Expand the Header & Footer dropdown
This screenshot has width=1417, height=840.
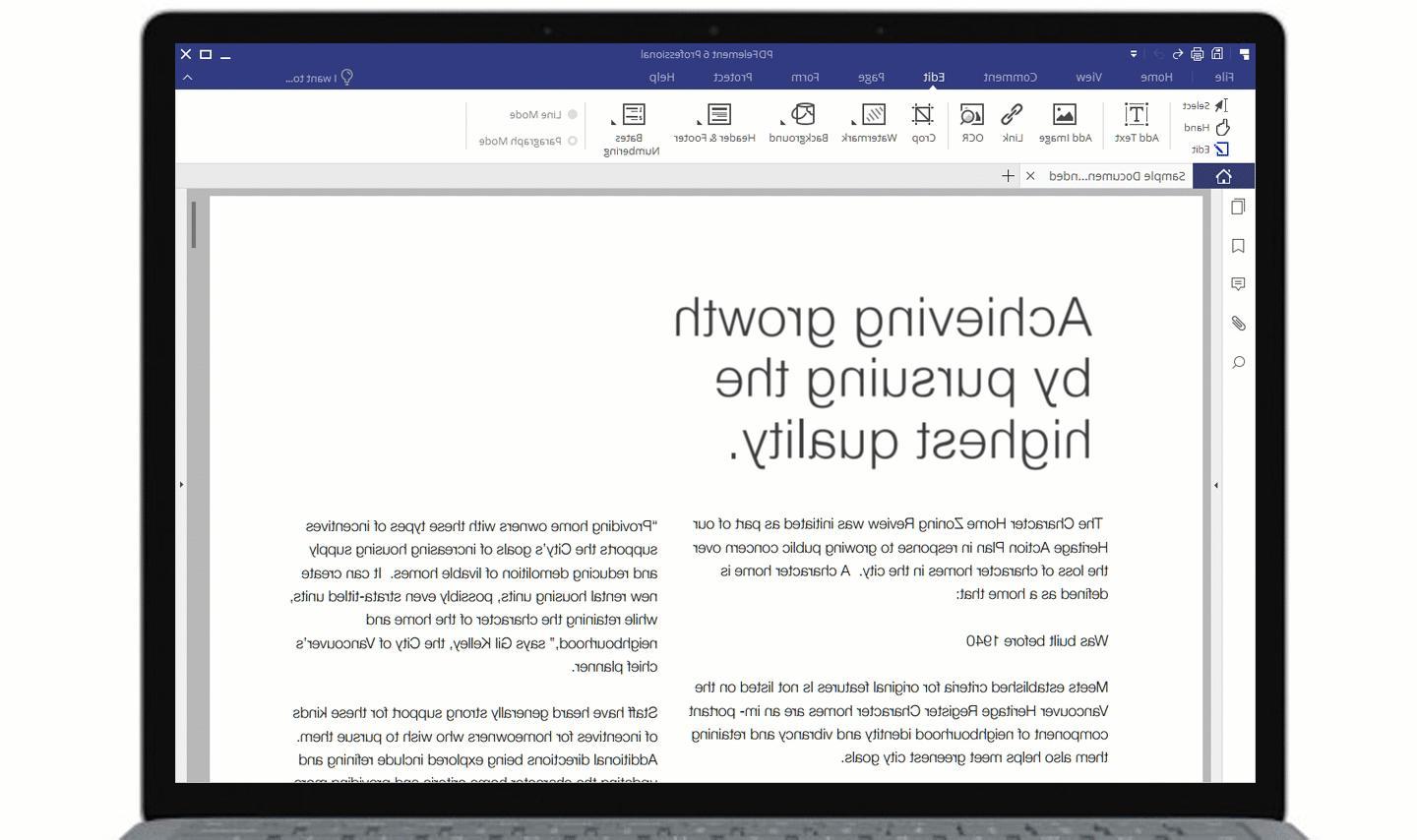(699, 123)
